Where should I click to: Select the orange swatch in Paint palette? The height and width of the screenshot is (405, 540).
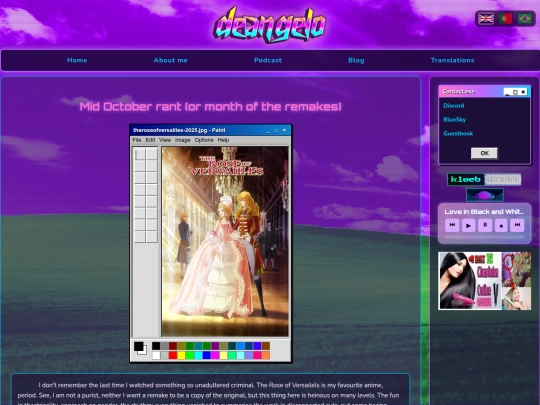266,355
